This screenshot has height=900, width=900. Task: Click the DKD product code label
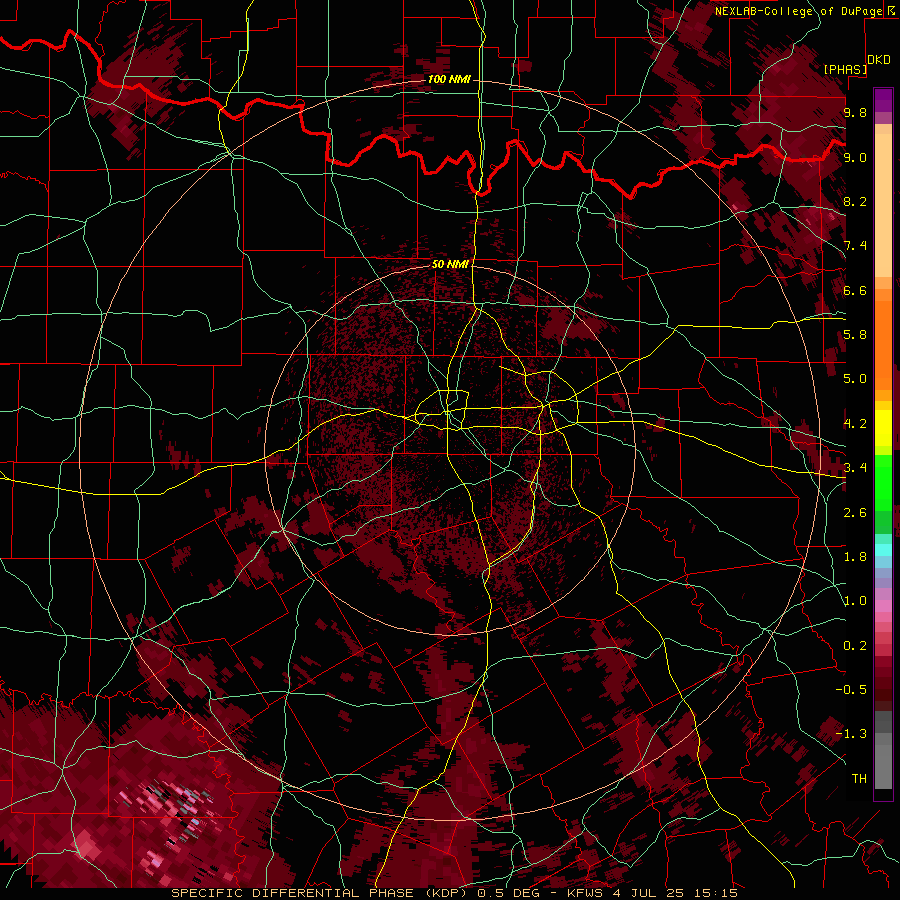[x=879, y=60]
